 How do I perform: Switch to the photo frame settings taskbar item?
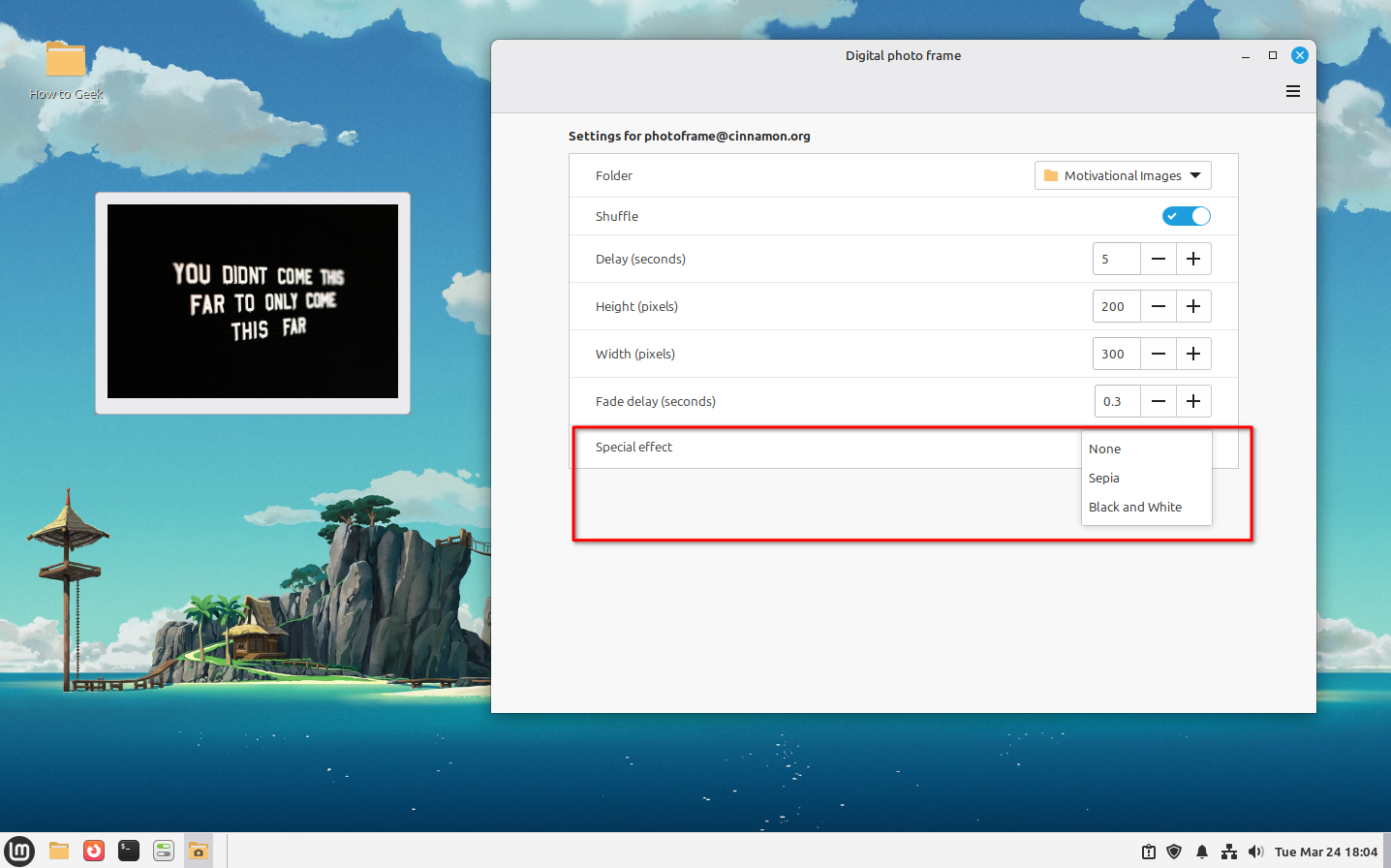click(x=199, y=851)
